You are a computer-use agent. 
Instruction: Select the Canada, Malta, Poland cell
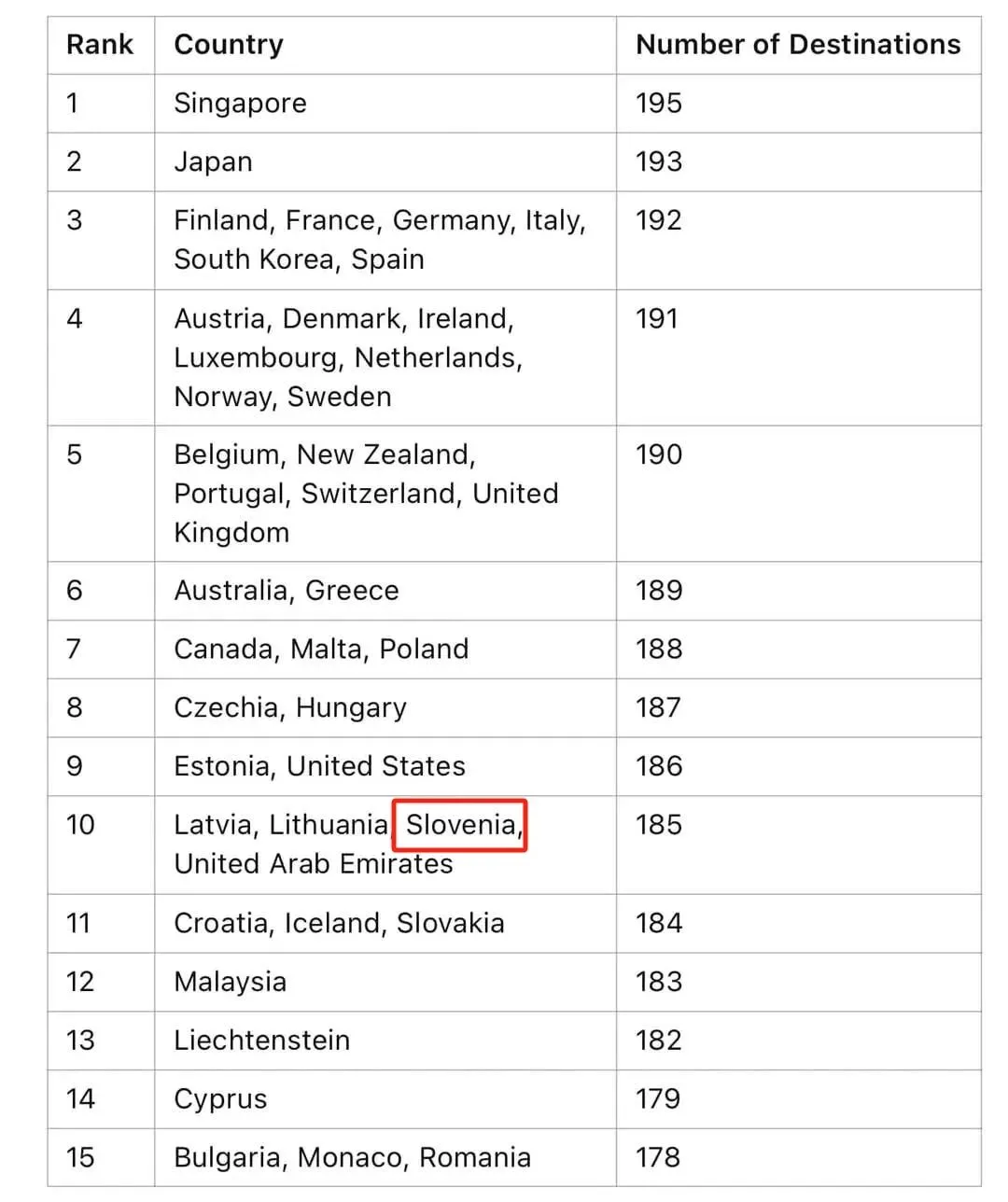coord(385,650)
